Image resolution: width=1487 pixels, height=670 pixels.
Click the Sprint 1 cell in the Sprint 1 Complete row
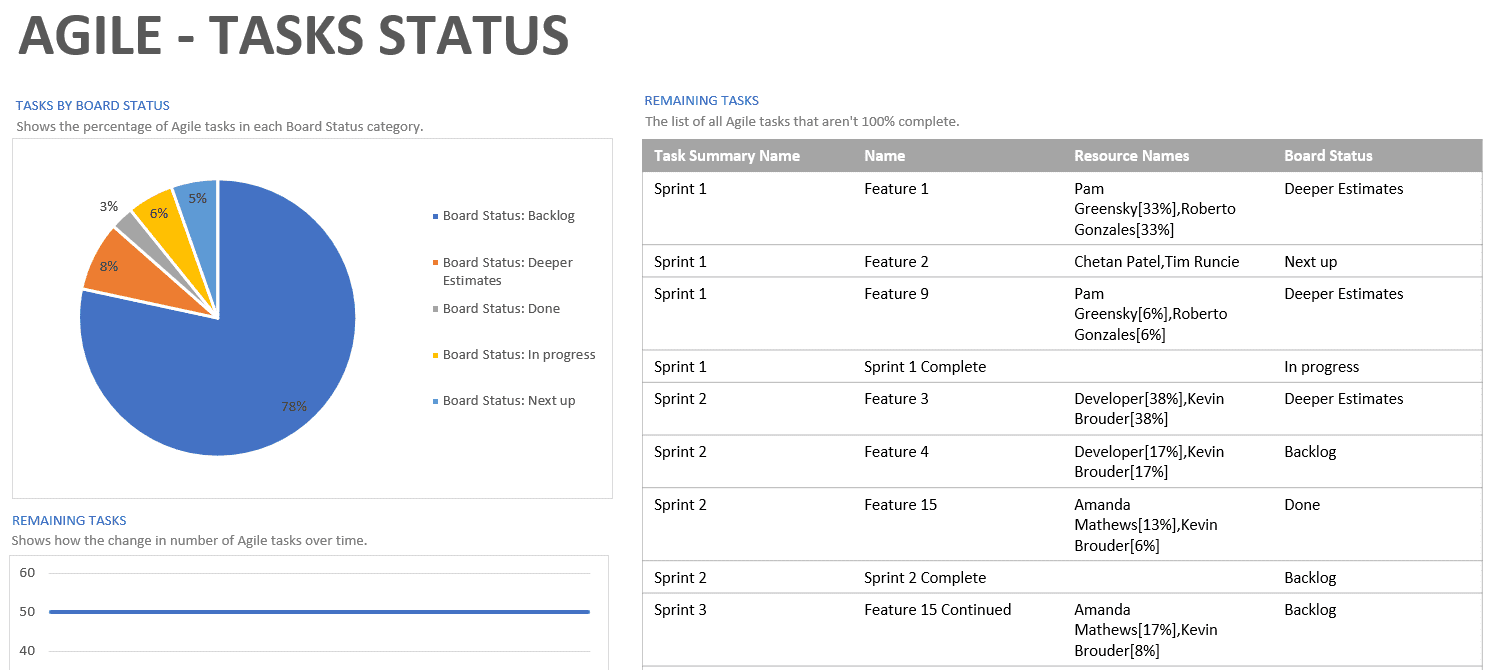click(680, 366)
